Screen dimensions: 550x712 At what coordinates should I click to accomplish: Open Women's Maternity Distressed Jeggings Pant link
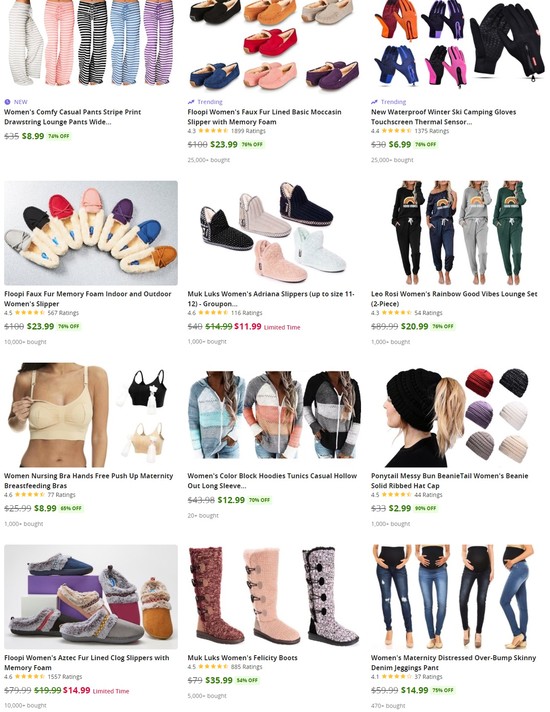[453, 663]
